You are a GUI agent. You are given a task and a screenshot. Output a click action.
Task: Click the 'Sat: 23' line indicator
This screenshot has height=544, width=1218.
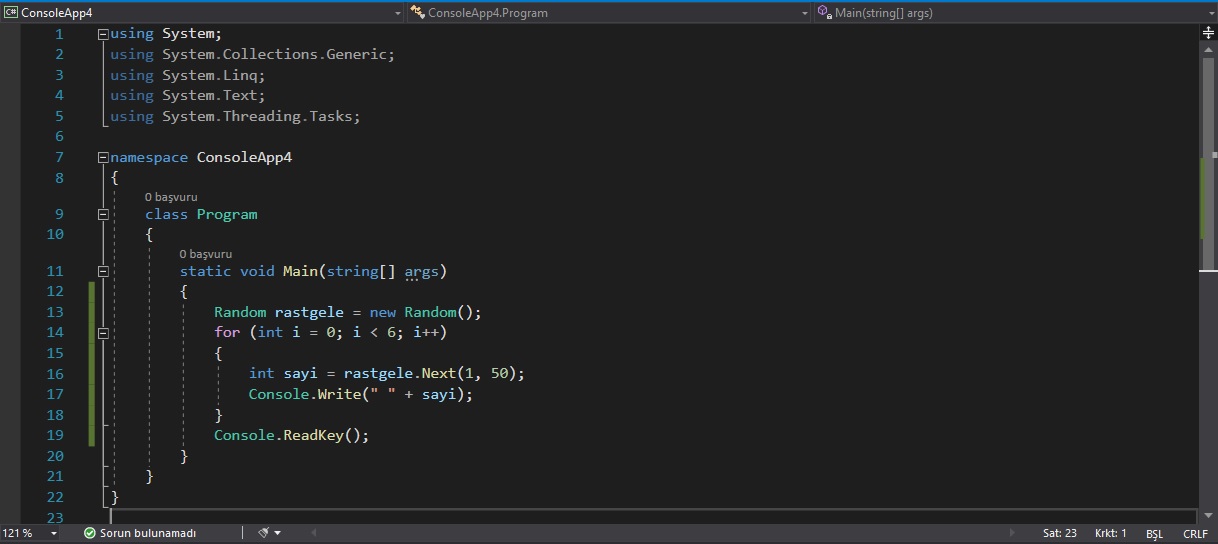point(1059,533)
